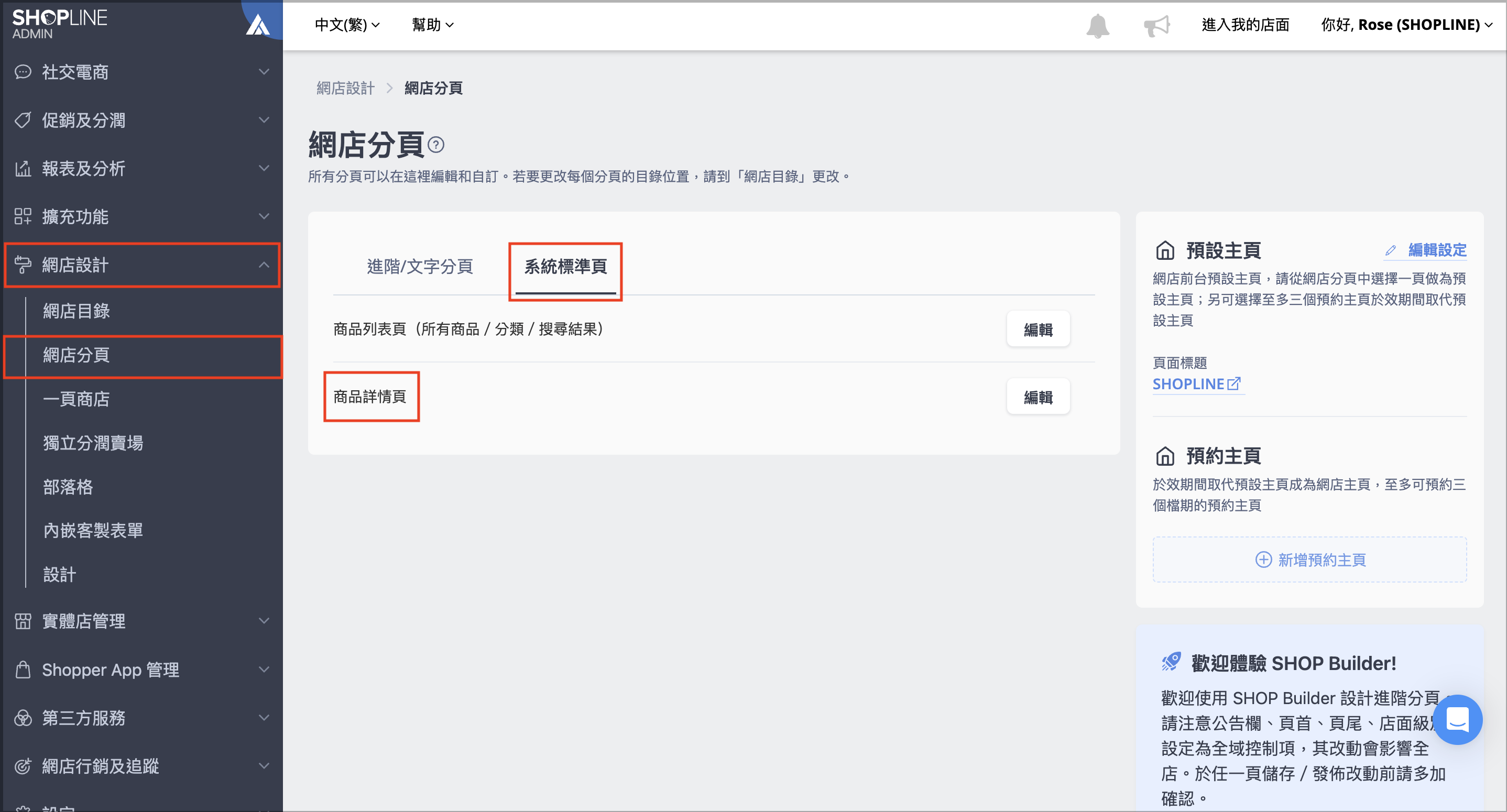Click 編輯 for 商品列表頁
The image size is (1507, 812).
(1038, 330)
